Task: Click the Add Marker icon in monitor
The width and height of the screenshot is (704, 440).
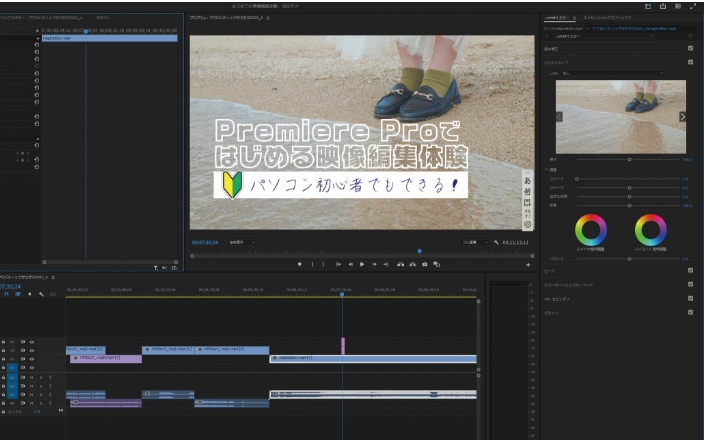Action: [299, 264]
